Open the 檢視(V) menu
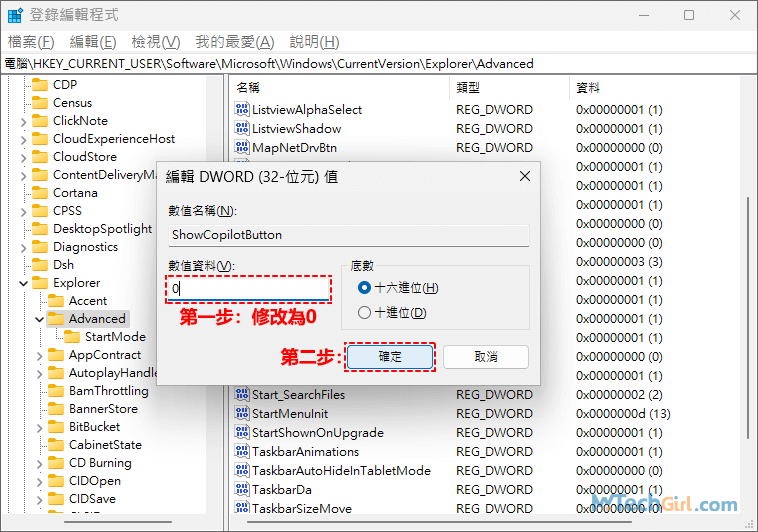Image resolution: width=758 pixels, height=532 pixels. click(x=156, y=42)
